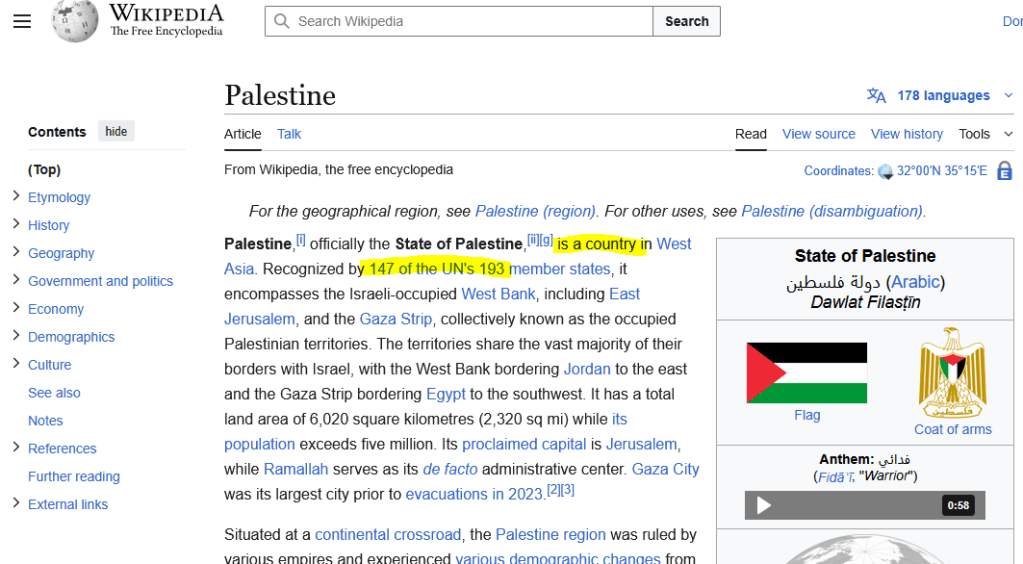1023x564 pixels.
Task: Click the coordinates globe icon
Action: [x=885, y=172]
